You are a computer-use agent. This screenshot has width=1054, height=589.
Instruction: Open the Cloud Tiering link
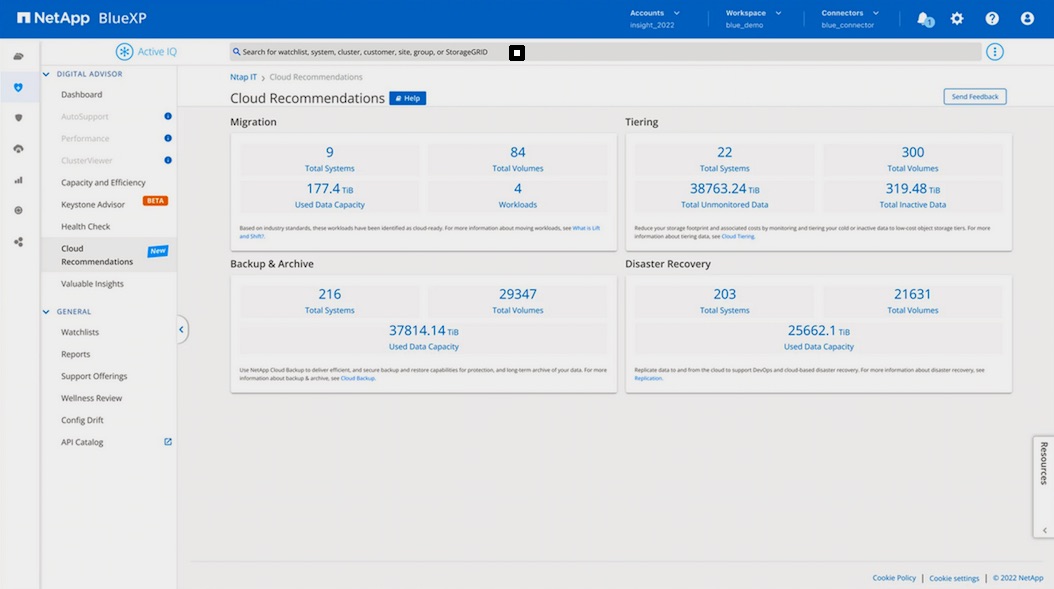click(x=737, y=237)
